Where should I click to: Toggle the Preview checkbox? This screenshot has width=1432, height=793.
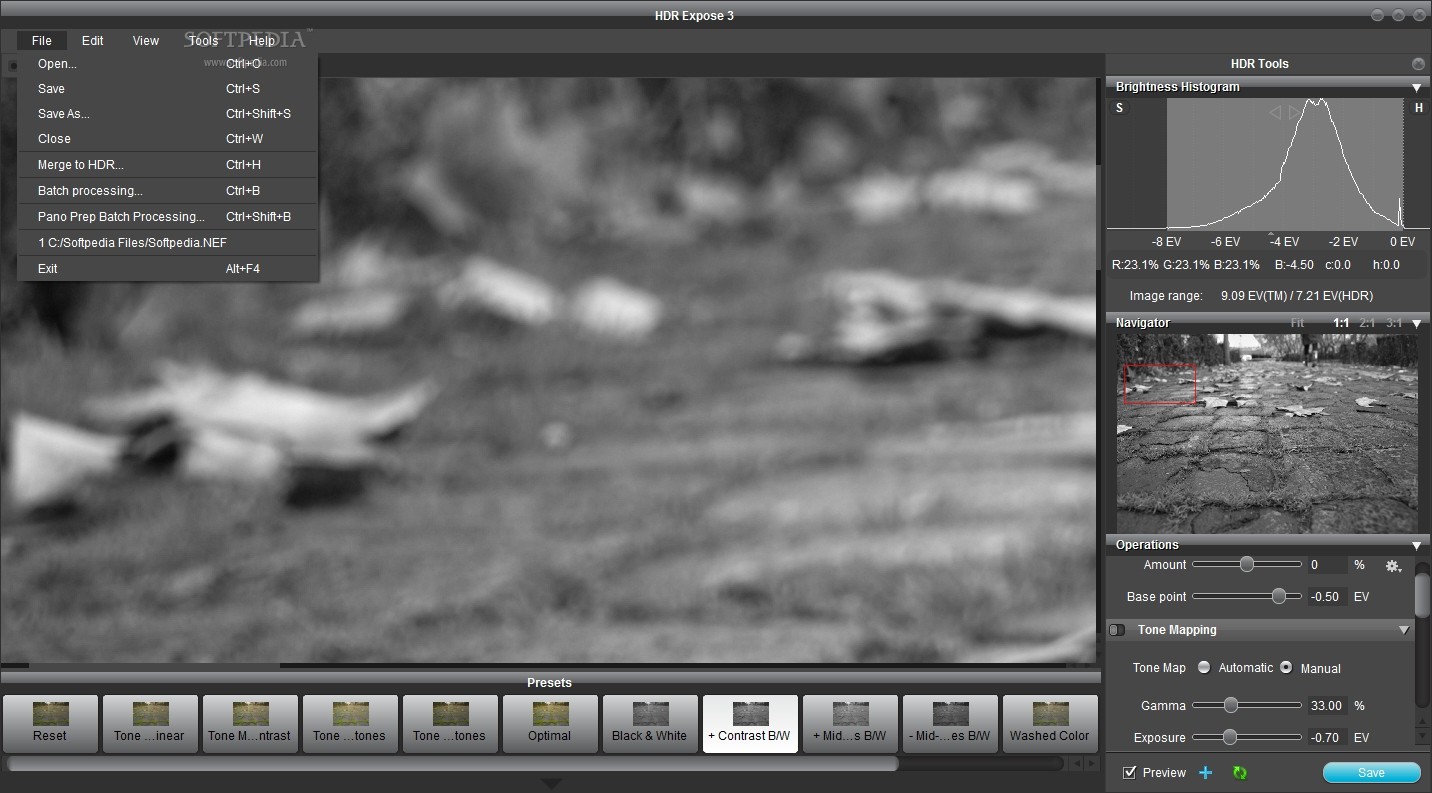[1130, 772]
